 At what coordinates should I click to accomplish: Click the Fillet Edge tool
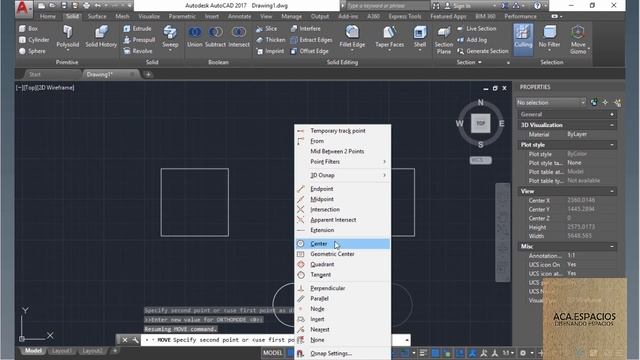click(352, 38)
